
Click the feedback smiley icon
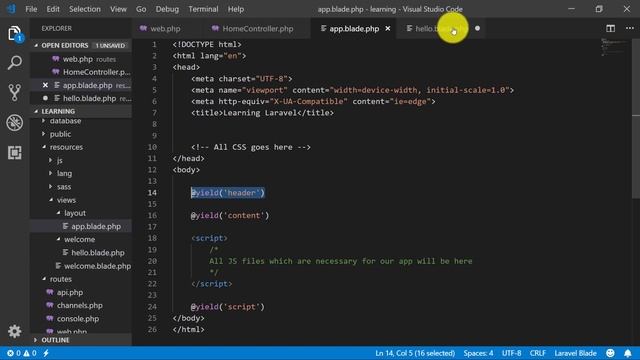pyautogui.click(x=610, y=353)
